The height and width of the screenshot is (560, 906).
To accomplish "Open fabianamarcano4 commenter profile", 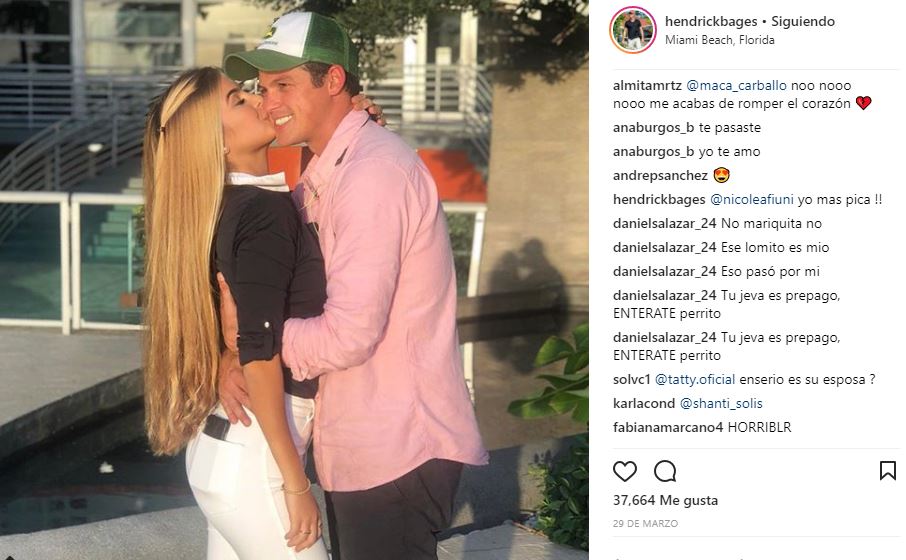I will (668, 428).
